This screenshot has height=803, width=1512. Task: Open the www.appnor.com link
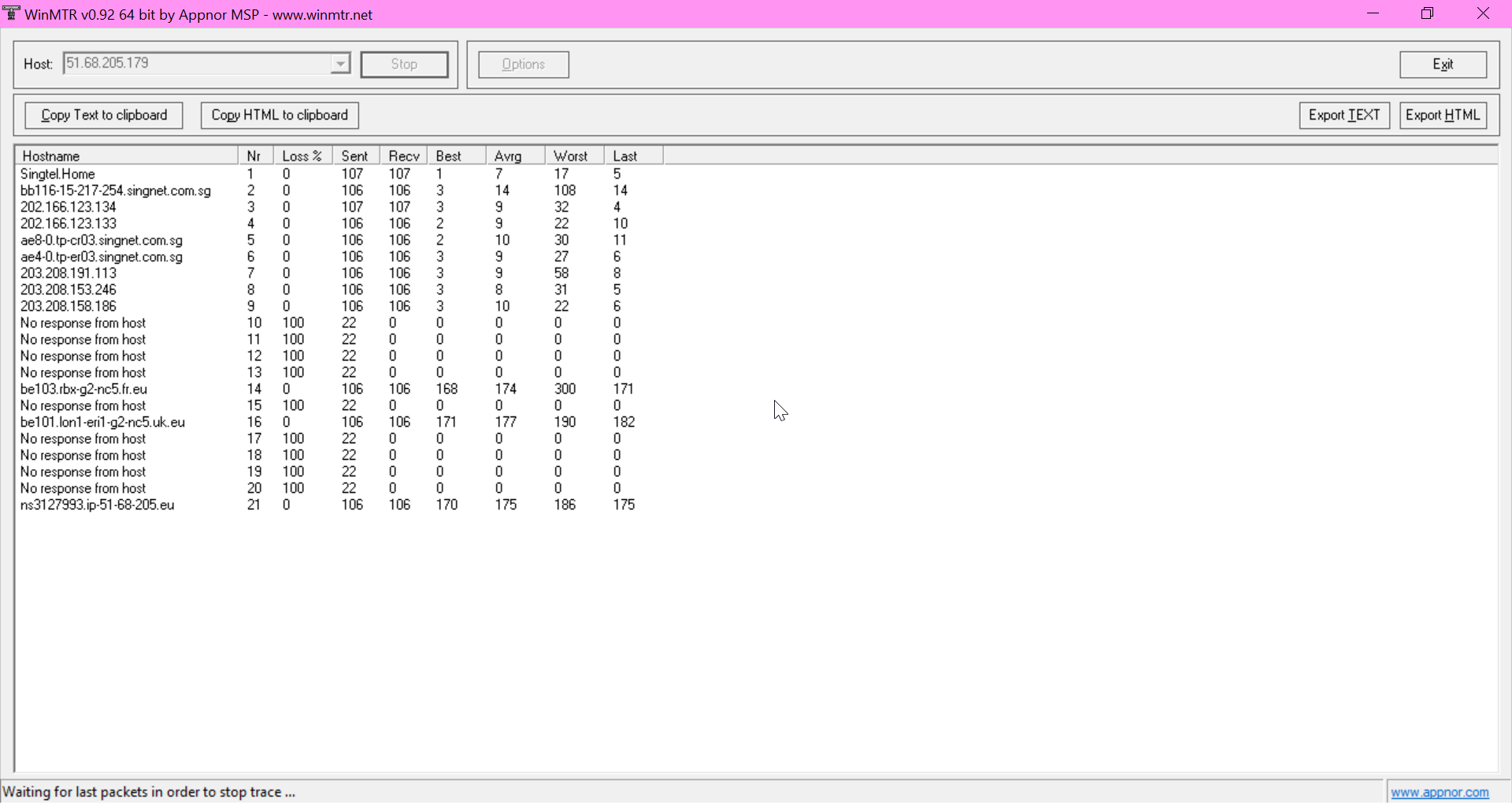(x=1440, y=792)
